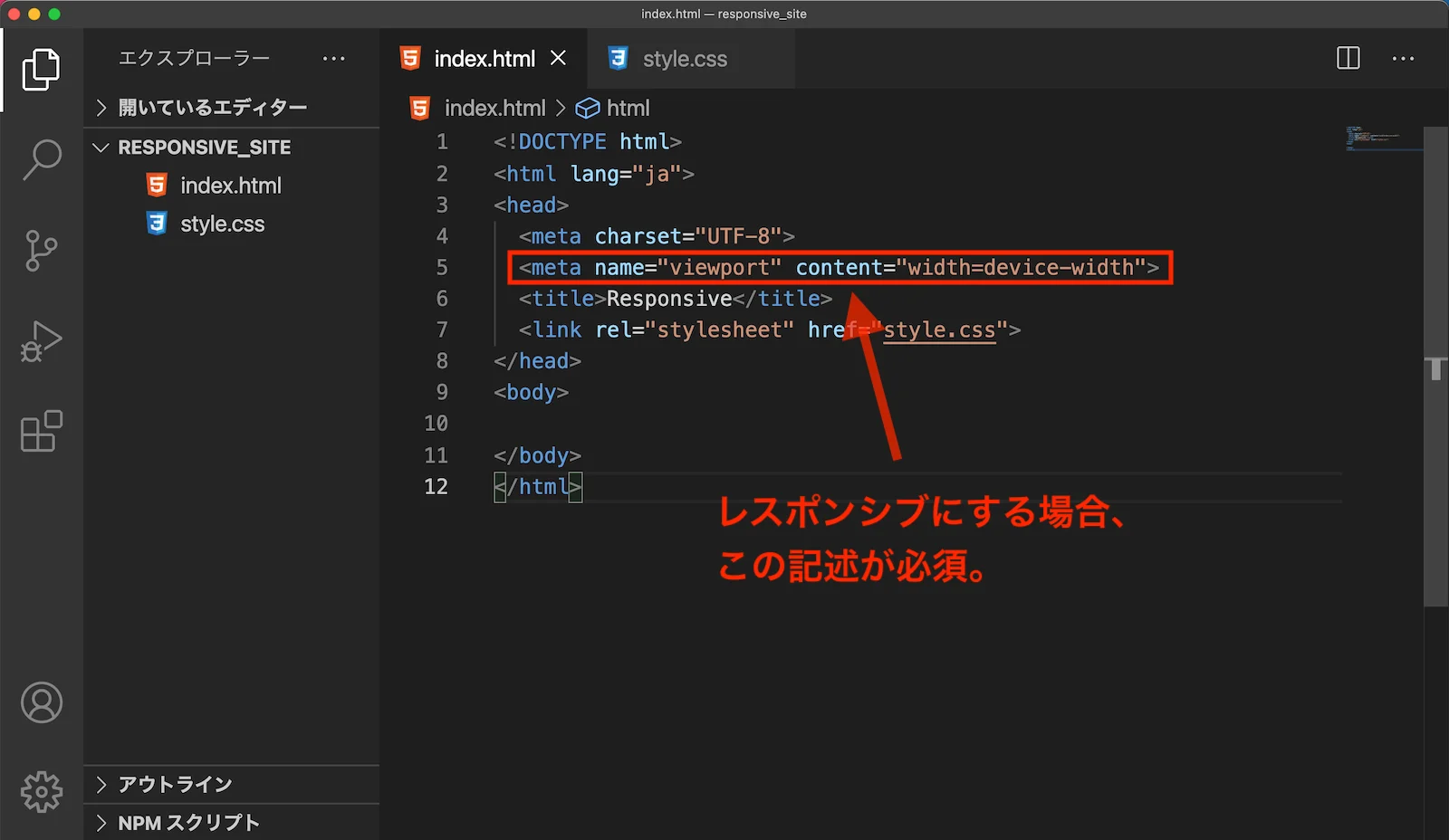
Task: Expand the NPM スクリプト section
Action: coord(232,823)
